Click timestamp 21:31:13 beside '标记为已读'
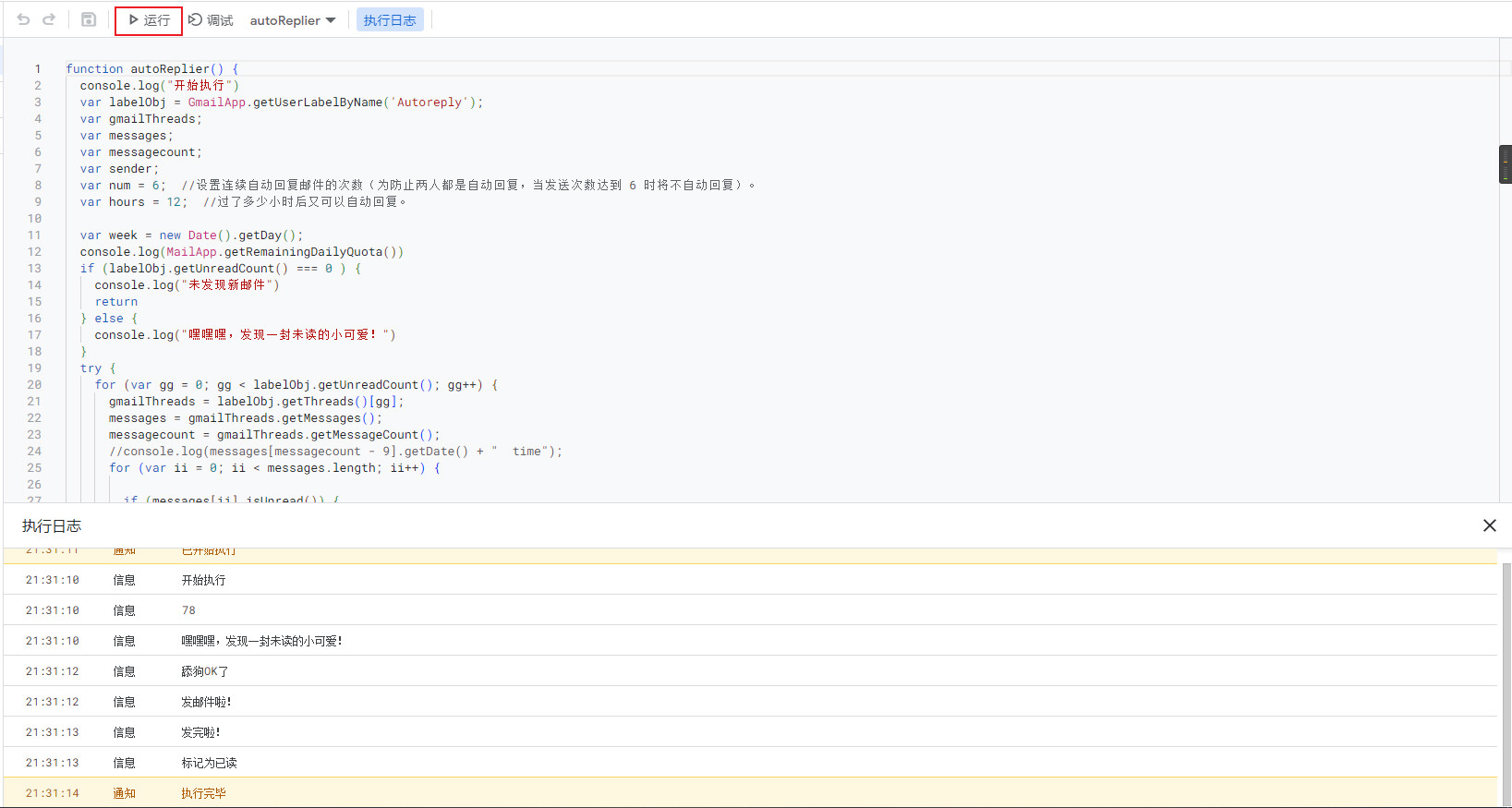The height and width of the screenshot is (808, 1512). [53, 763]
